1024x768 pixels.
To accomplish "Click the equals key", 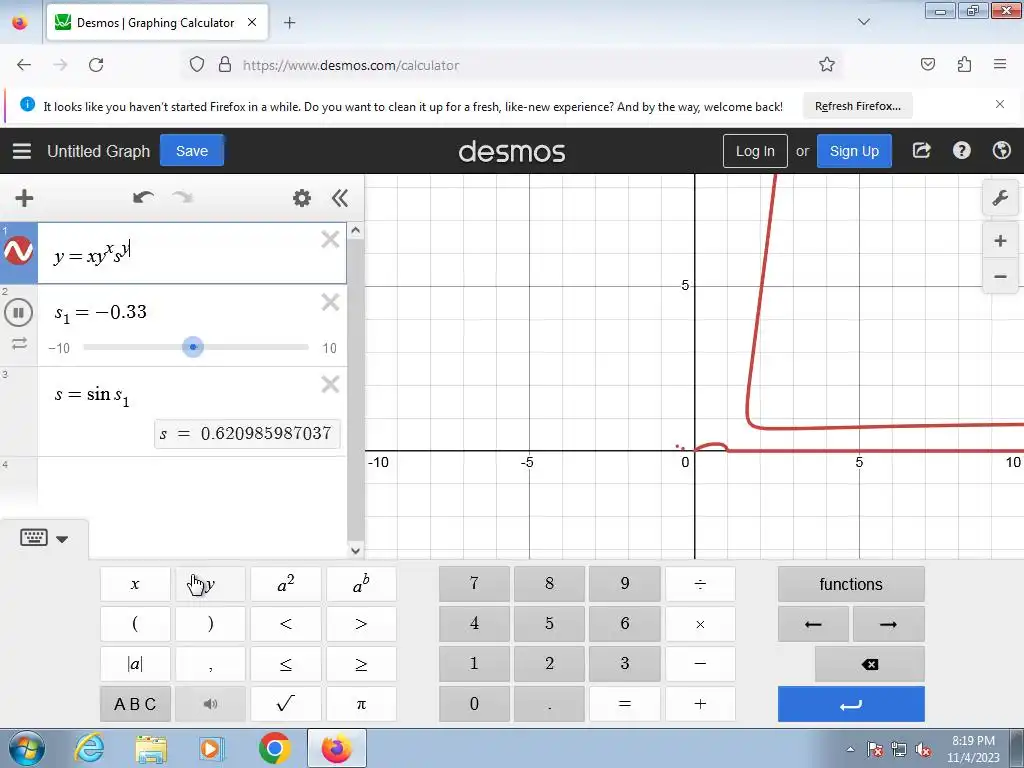I will [x=625, y=703].
